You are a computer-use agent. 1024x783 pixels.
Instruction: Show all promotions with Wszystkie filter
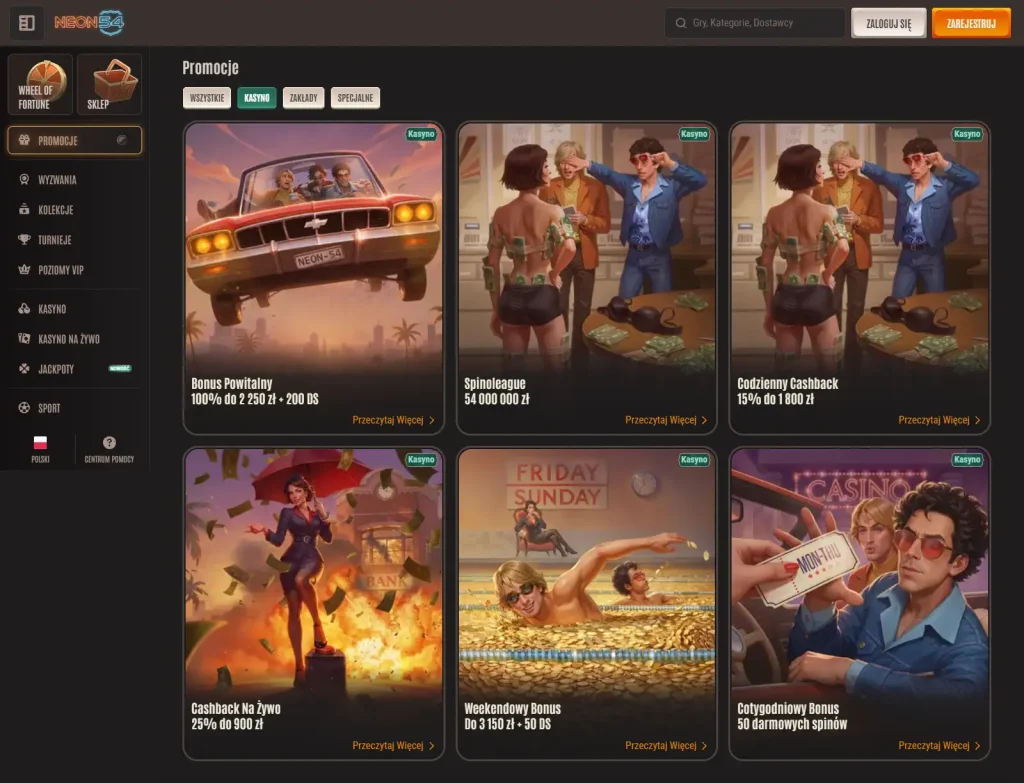(206, 98)
